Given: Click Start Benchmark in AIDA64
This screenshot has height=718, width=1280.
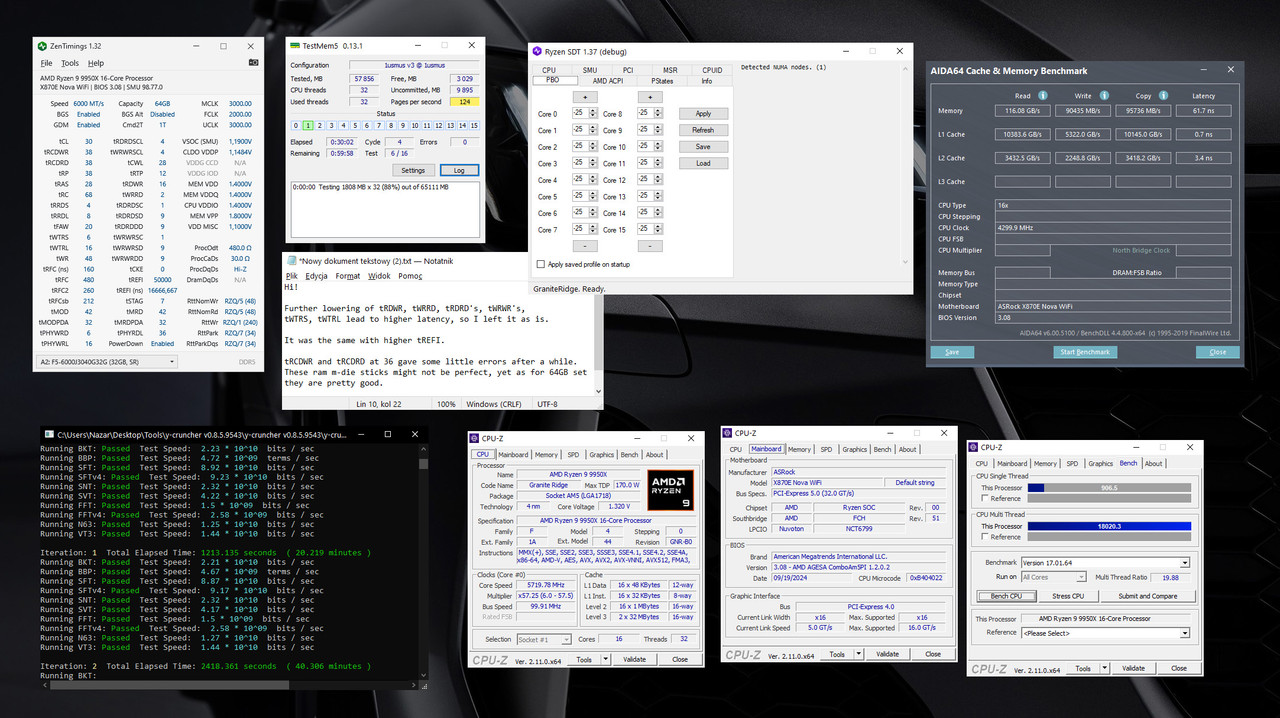Looking at the screenshot, I should 1085,352.
